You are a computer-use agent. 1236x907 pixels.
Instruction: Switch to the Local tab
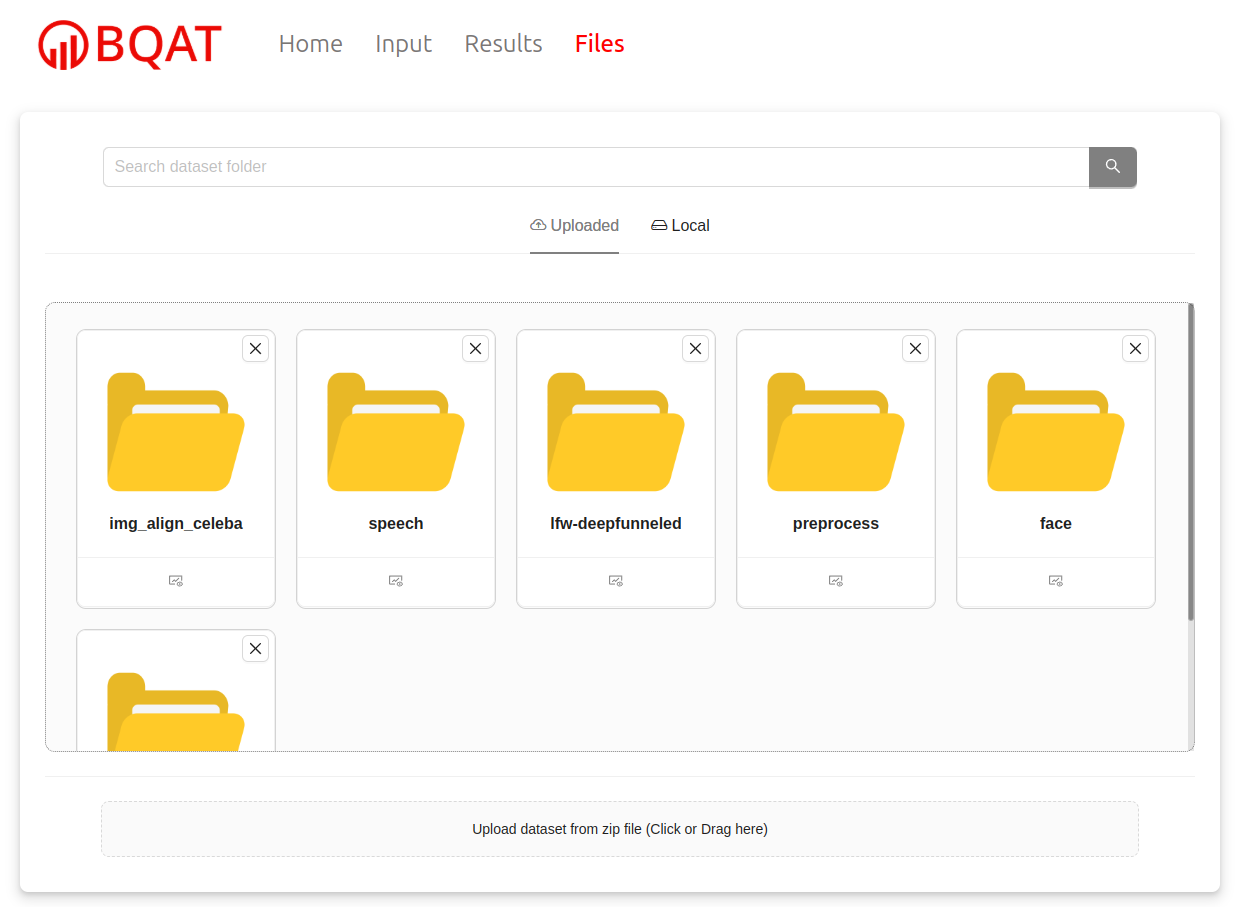[x=680, y=226]
